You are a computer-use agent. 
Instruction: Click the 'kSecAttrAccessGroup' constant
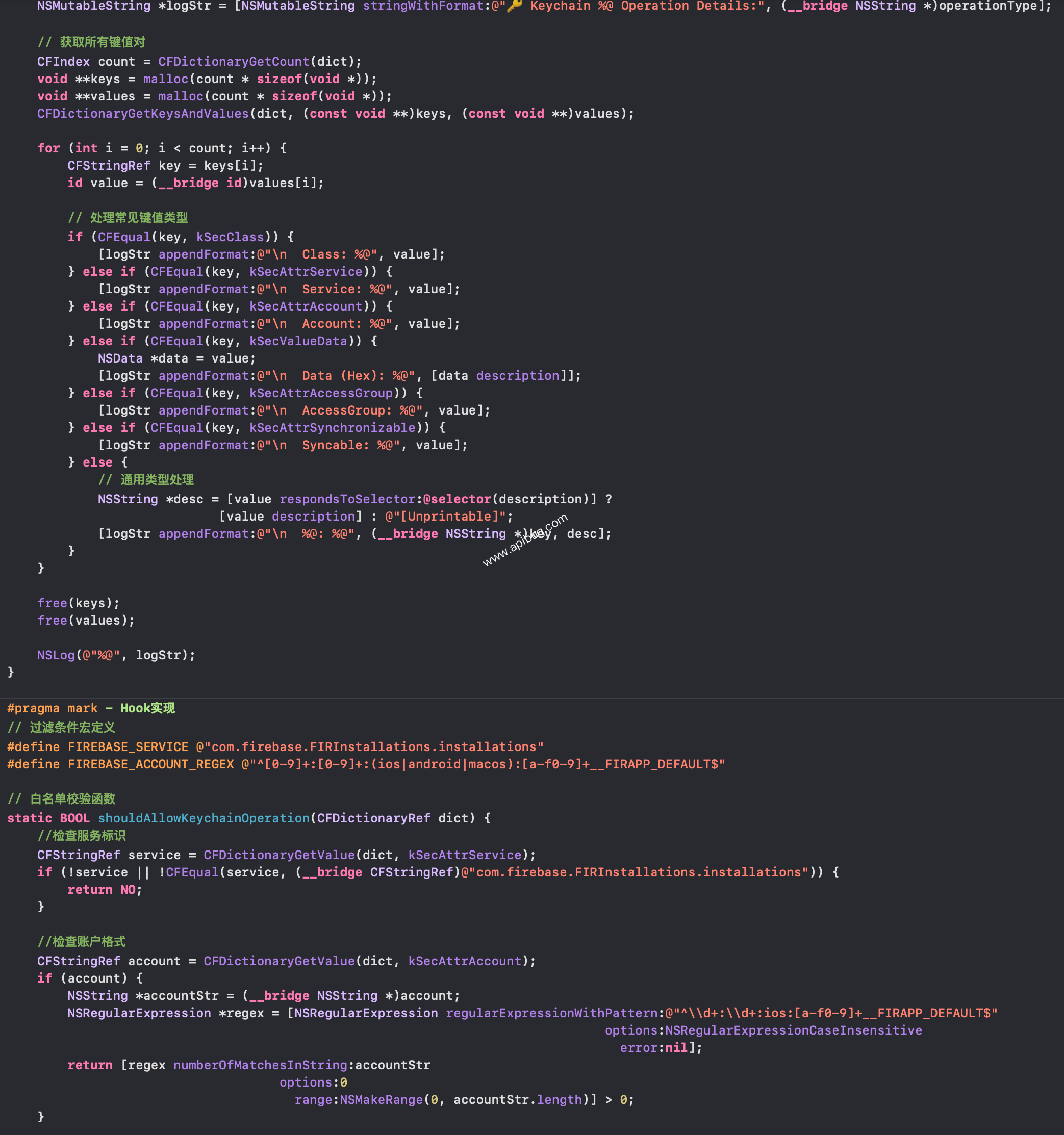(x=321, y=393)
